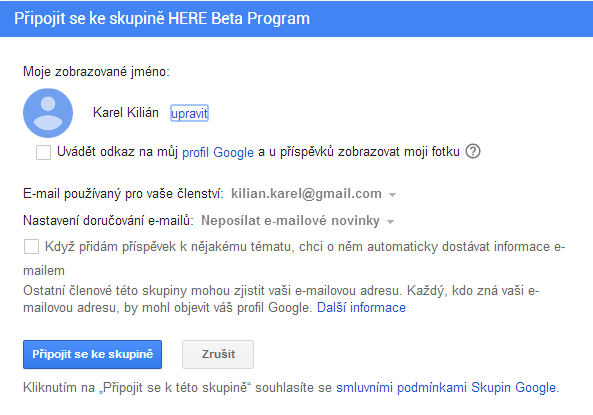593x415 pixels.
Task: Select the kilian.karel@gmail.com address text
Action: (x=306, y=194)
